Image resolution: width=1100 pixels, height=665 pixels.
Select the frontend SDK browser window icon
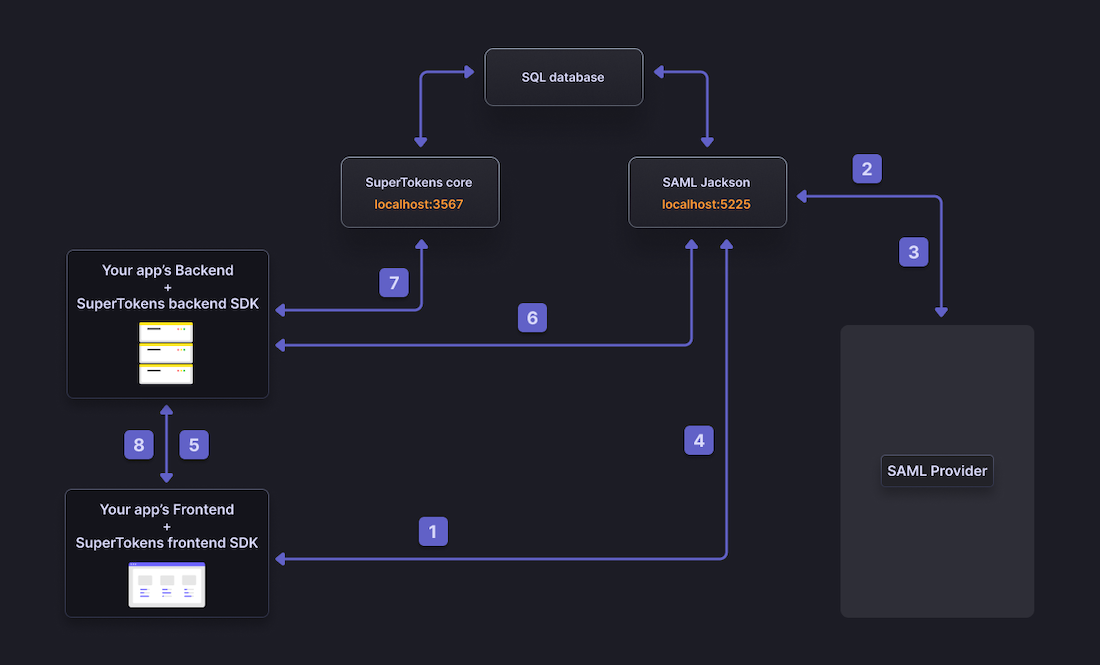coord(166,584)
